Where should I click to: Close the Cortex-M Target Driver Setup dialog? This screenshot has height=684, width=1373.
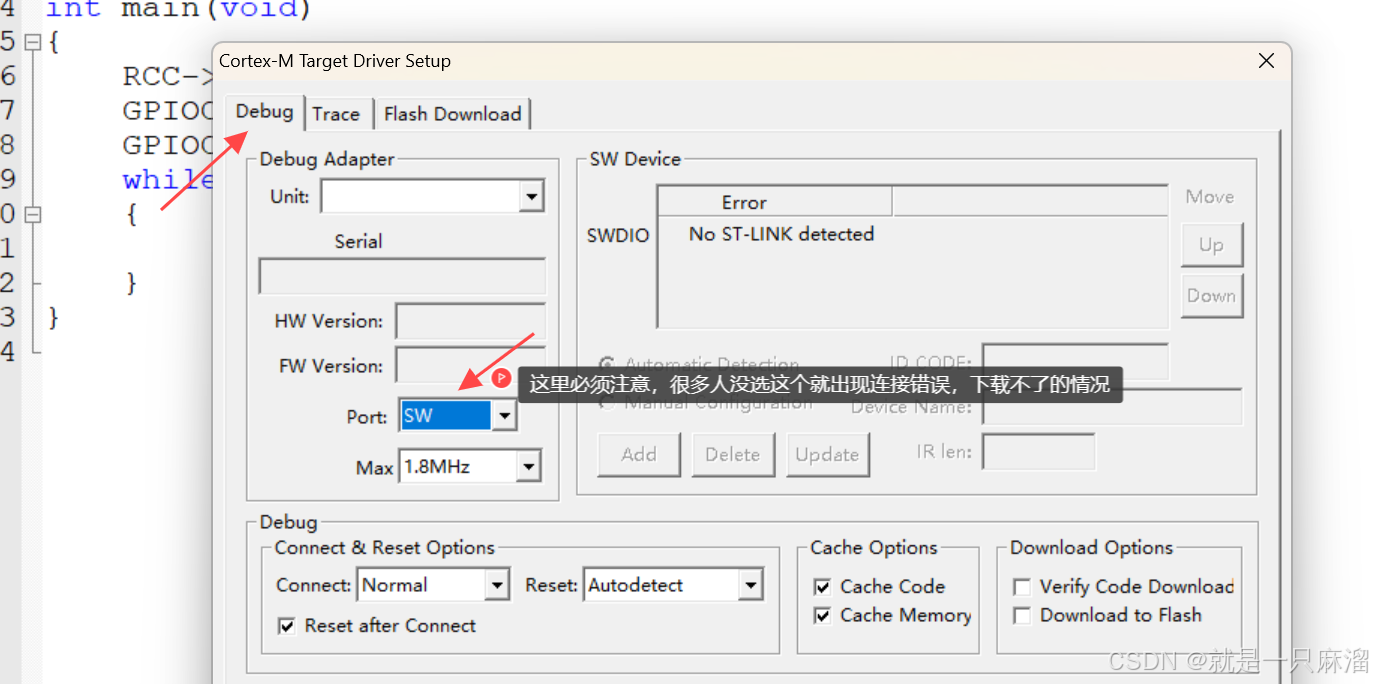(1266, 61)
